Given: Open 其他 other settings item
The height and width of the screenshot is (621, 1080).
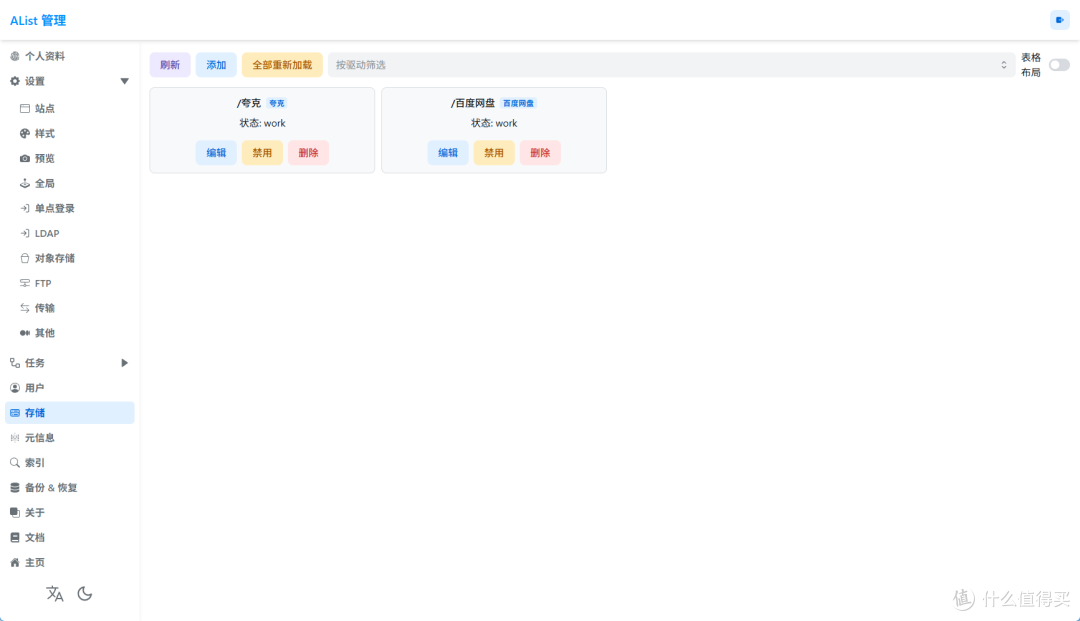Looking at the screenshot, I should click(74, 333).
